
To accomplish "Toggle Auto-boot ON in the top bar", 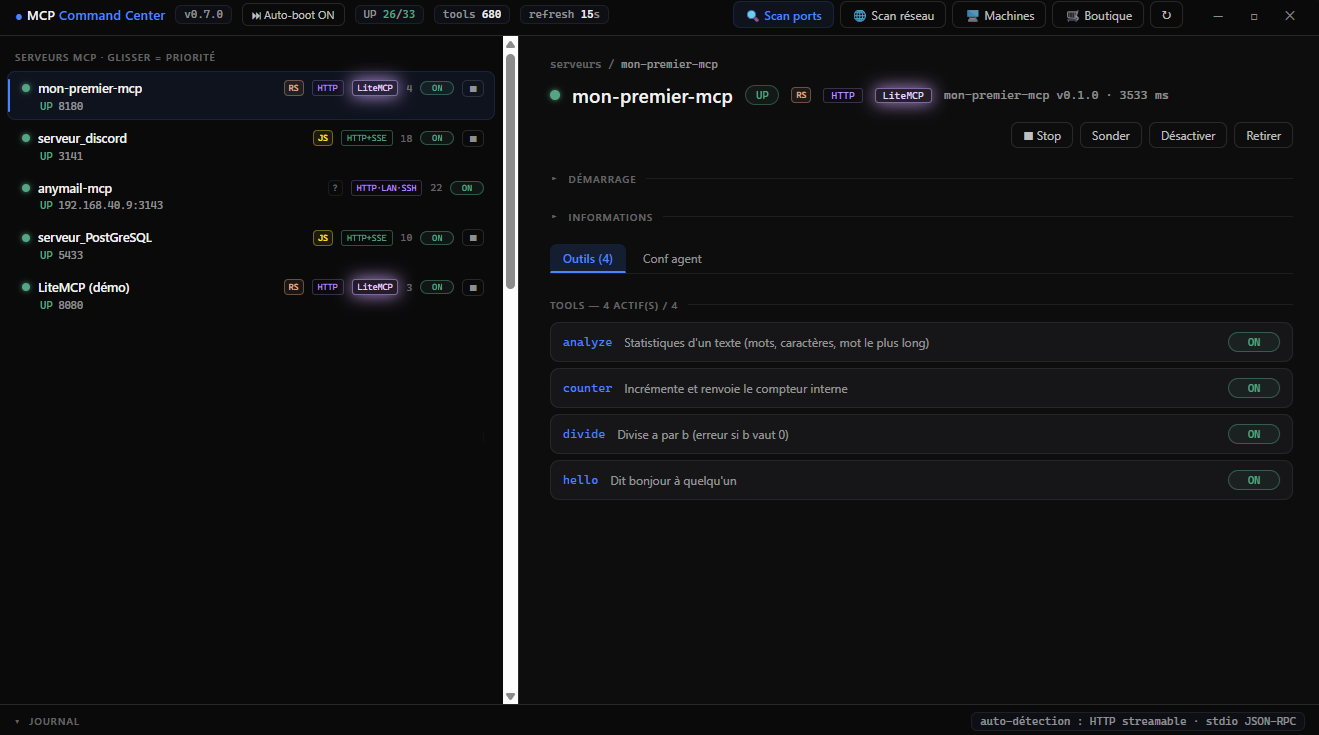I will pyautogui.click(x=293, y=15).
